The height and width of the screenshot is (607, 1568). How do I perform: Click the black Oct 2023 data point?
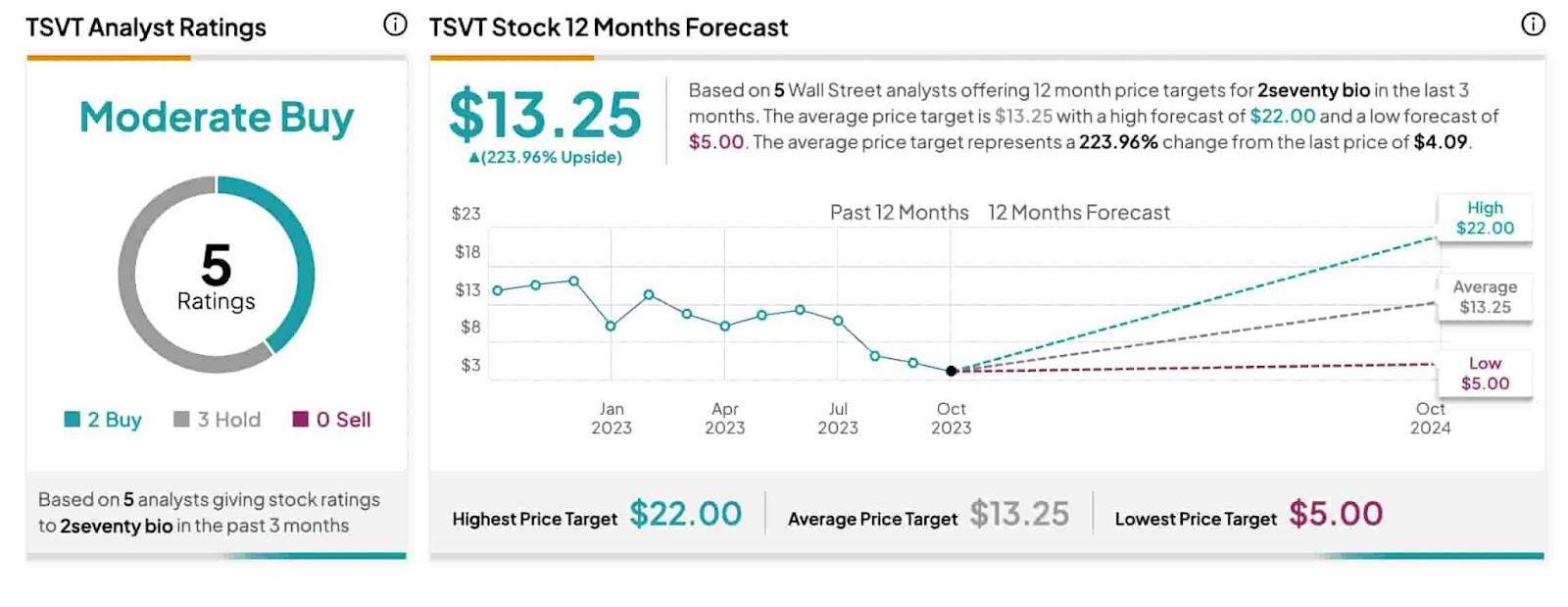pyautogui.click(x=952, y=371)
